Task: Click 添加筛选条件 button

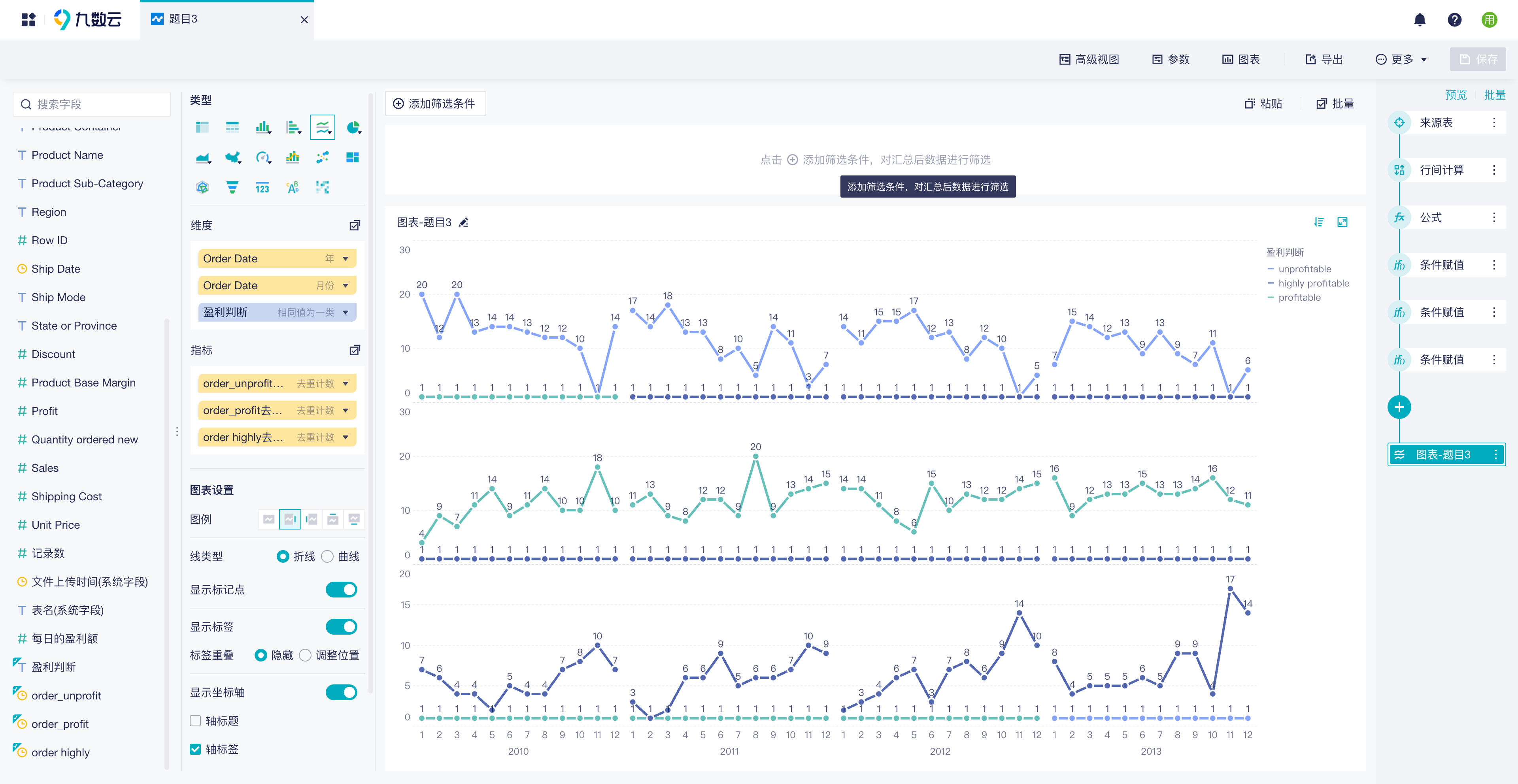Action: coord(435,104)
